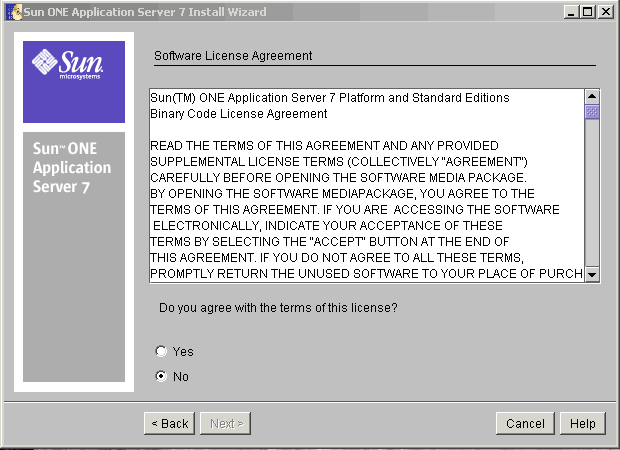Click the 'Software License Agreement' heading
Image resolution: width=620 pixels, height=450 pixels.
click(233, 56)
